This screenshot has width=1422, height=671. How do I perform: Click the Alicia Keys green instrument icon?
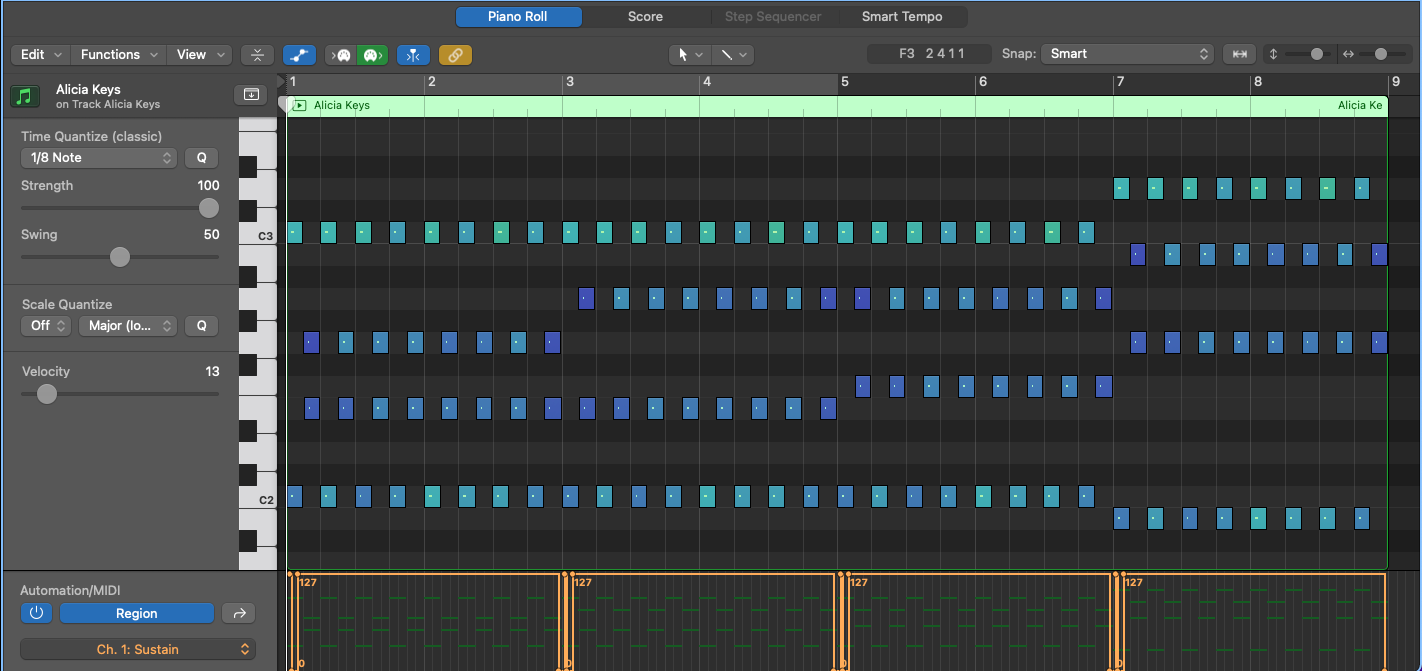(x=22, y=94)
